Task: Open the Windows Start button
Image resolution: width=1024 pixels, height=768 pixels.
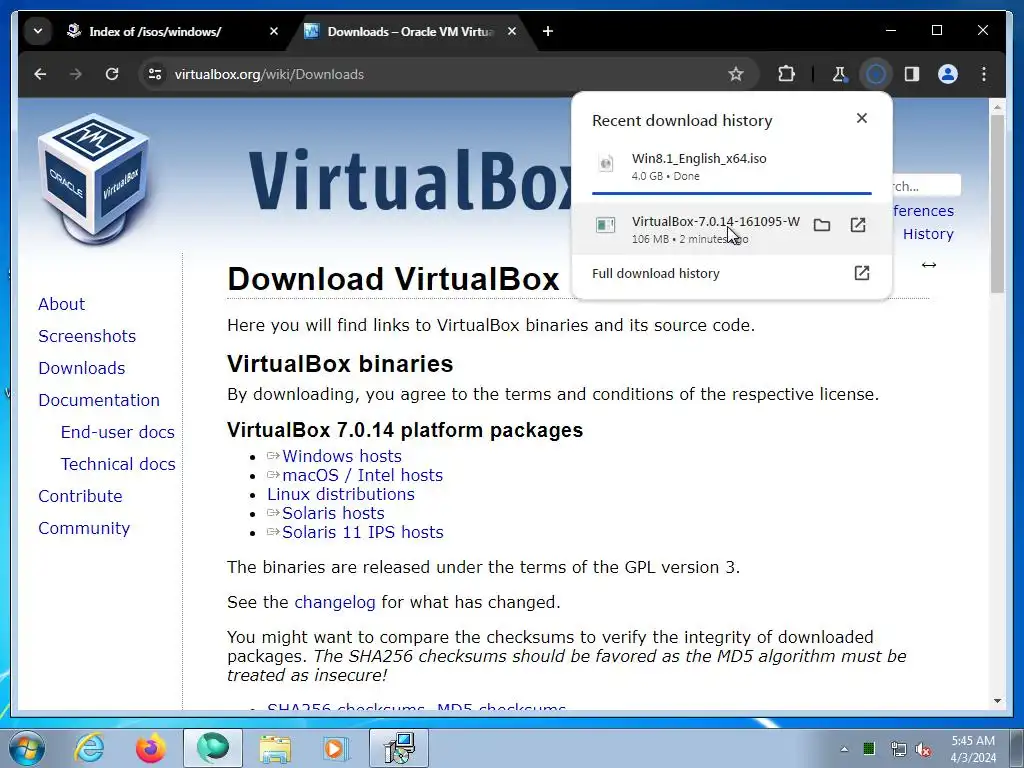Action: click(x=27, y=748)
